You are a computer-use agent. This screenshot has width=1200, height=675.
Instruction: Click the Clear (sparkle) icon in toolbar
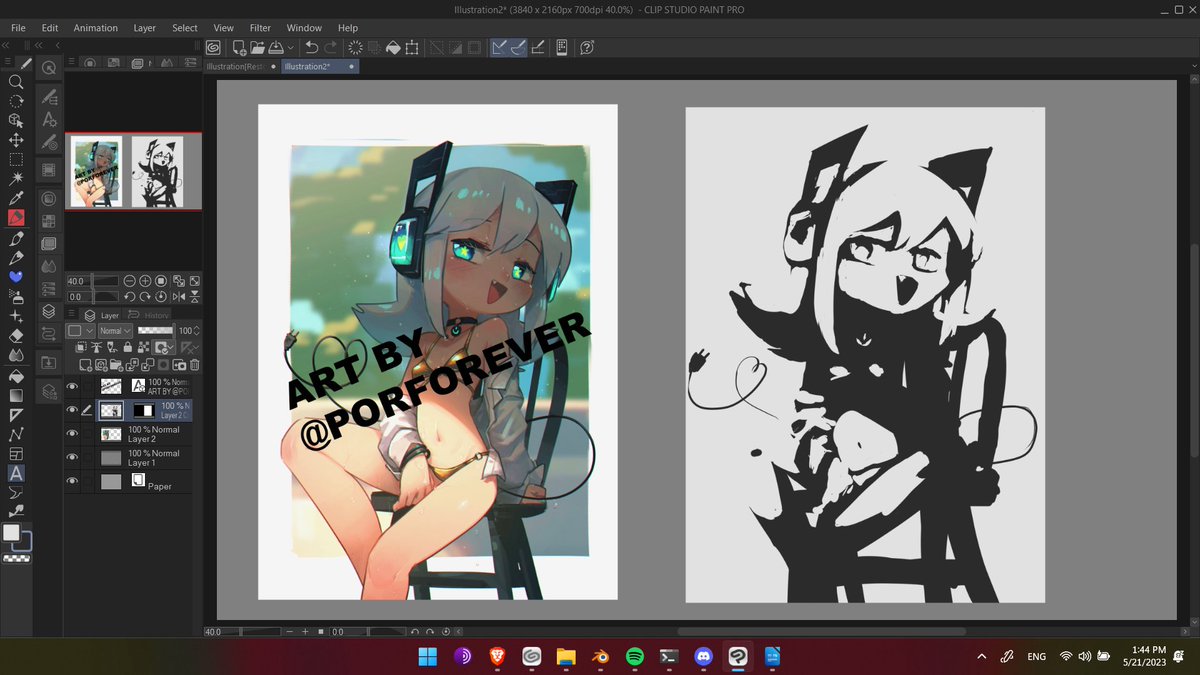pos(355,47)
